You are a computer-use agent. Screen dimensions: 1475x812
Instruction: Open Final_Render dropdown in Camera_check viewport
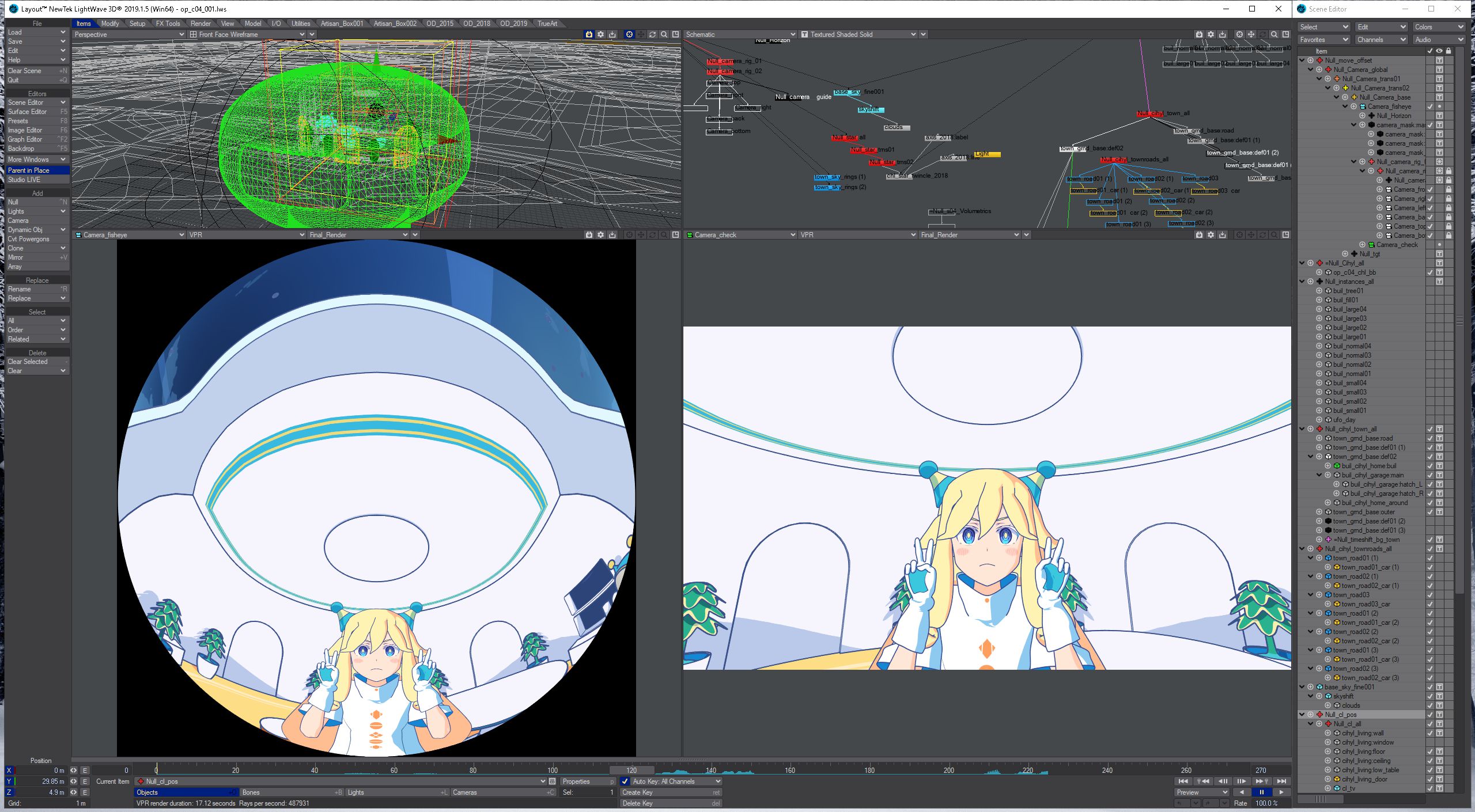pos(969,235)
